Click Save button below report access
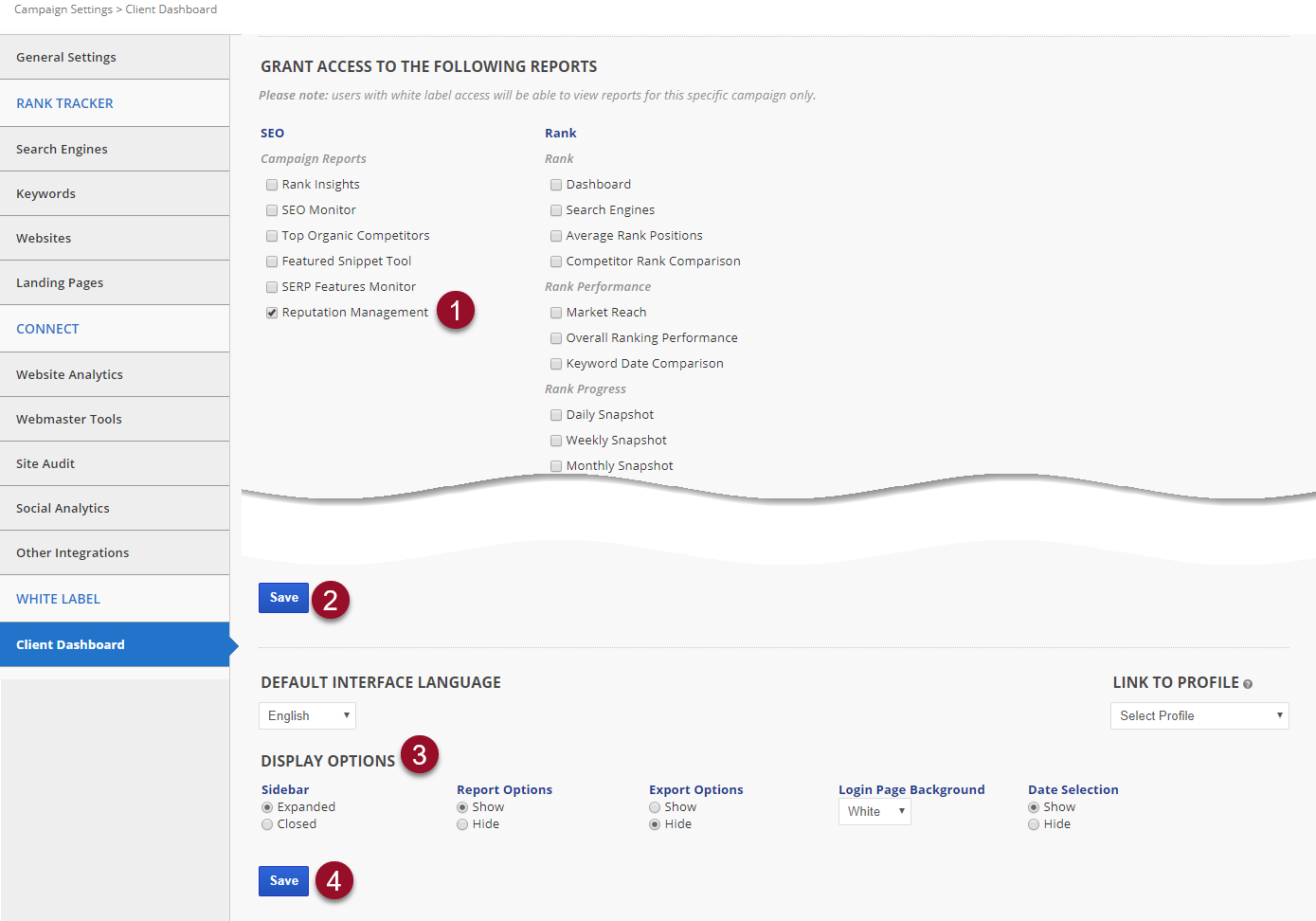Image resolution: width=1316 pixels, height=921 pixels. pyautogui.click(x=283, y=598)
